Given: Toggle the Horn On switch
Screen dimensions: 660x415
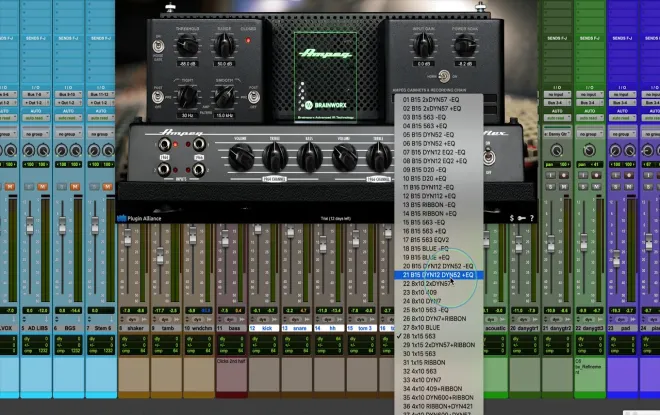Looking at the screenshot, I should 444,77.
